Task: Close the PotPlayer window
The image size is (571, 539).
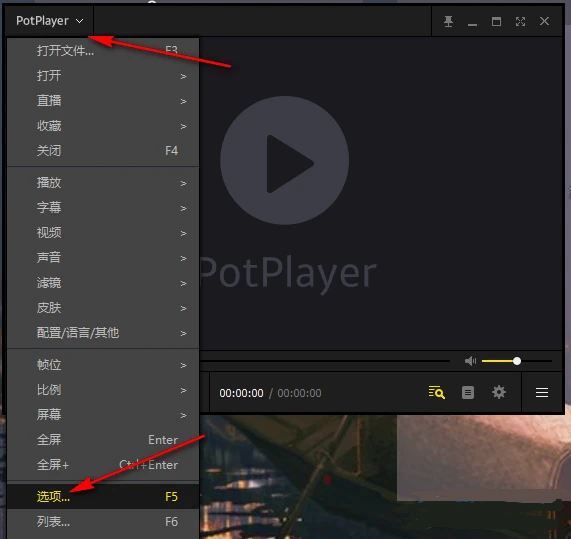Action: pyautogui.click(x=544, y=21)
